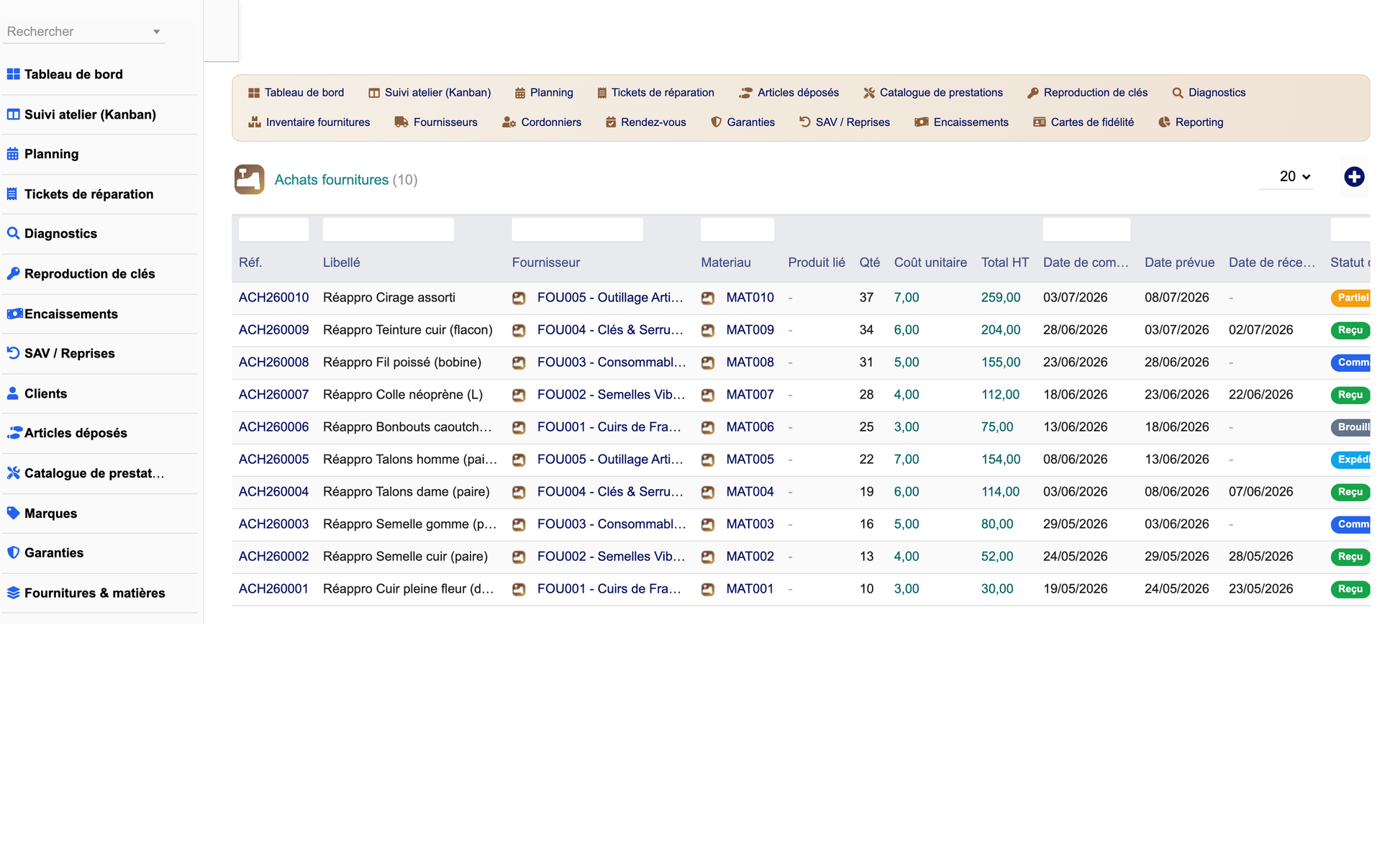
Task: Click Catalogue de prestations tools icon in sidebar
Action: (13, 473)
